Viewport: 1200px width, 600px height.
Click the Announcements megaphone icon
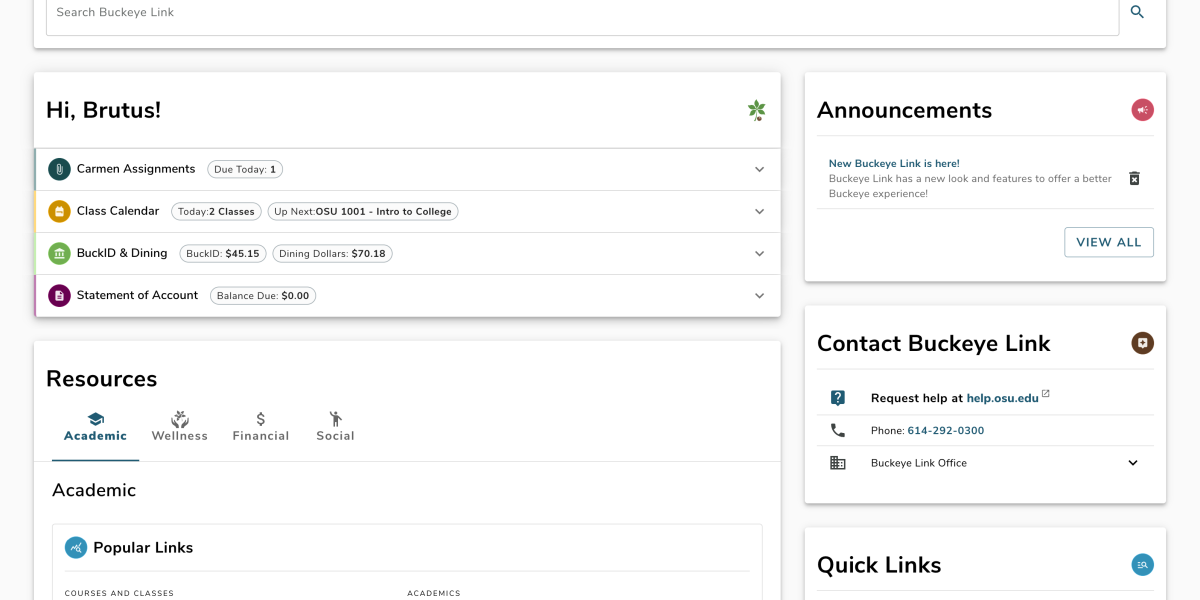pos(1142,110)
